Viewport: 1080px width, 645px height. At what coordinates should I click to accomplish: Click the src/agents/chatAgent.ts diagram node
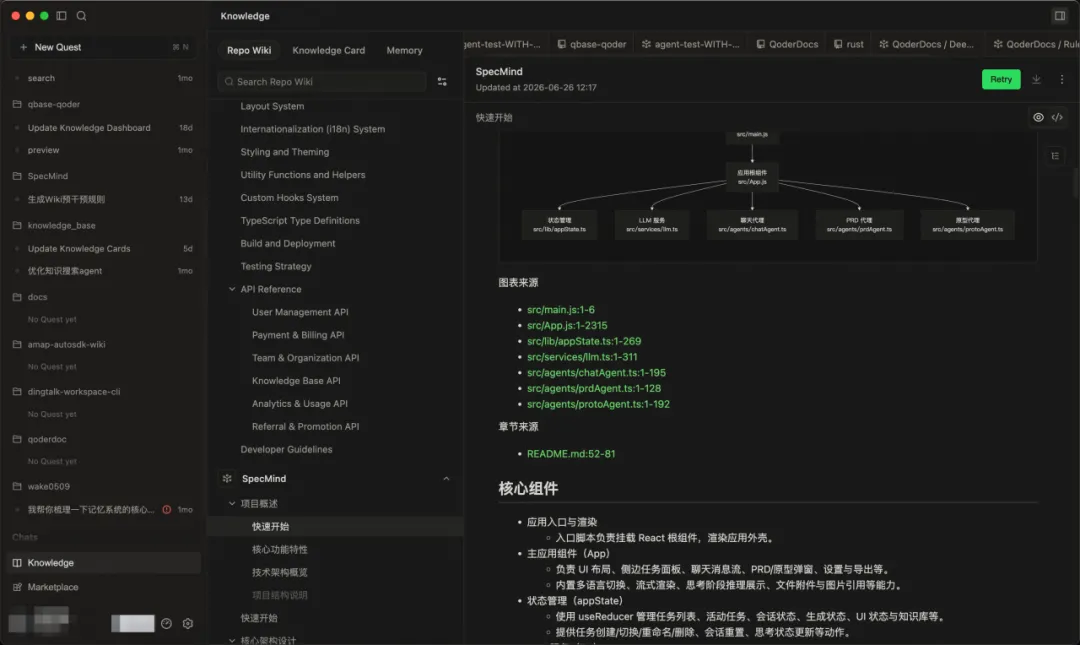[752, 225]
